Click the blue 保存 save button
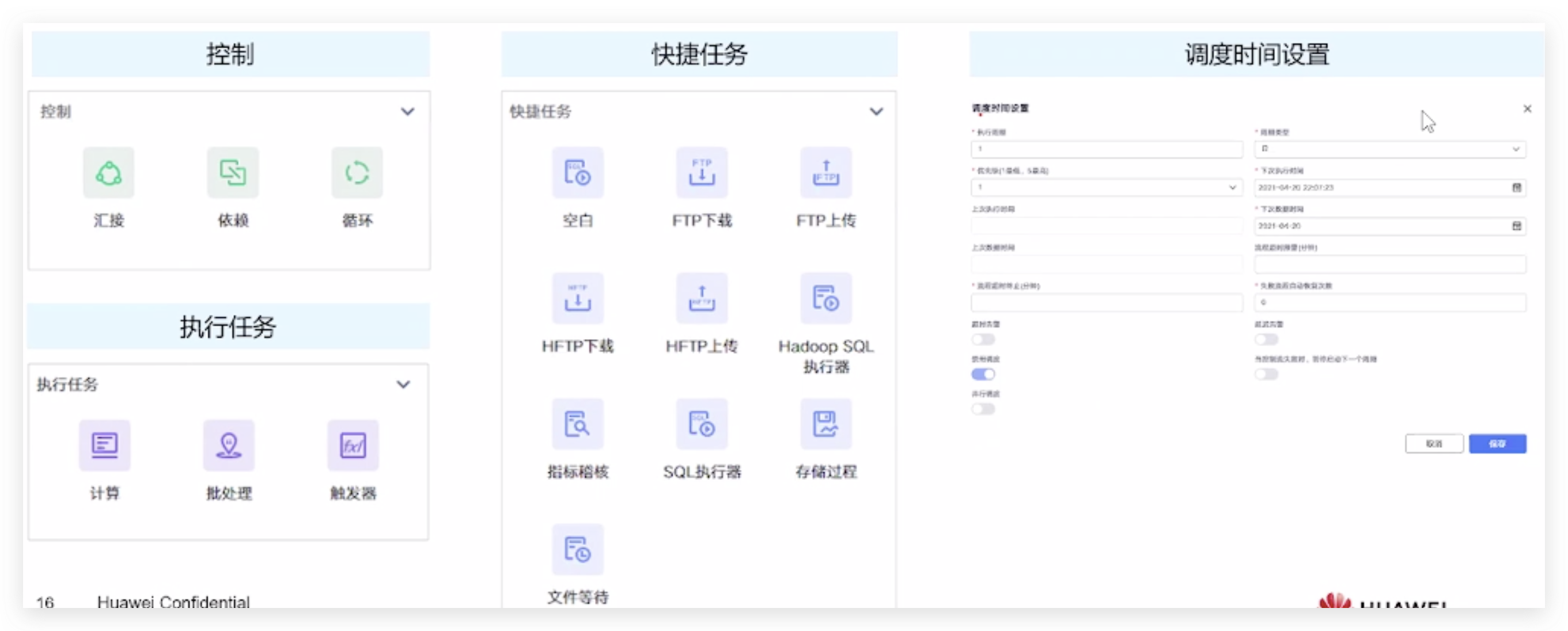 1497,443
